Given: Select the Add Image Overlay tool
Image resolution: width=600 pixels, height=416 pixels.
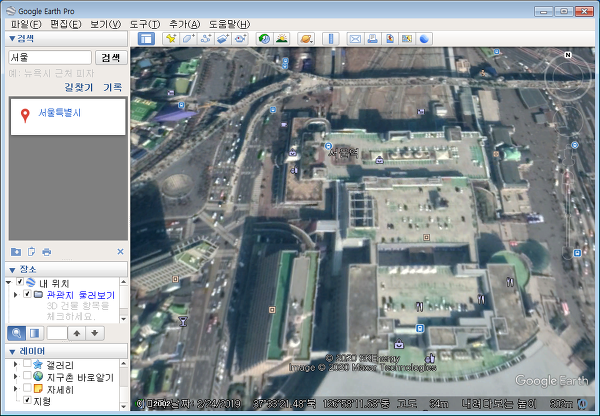Looking at the screenshot, I should [x=223, y=39].
